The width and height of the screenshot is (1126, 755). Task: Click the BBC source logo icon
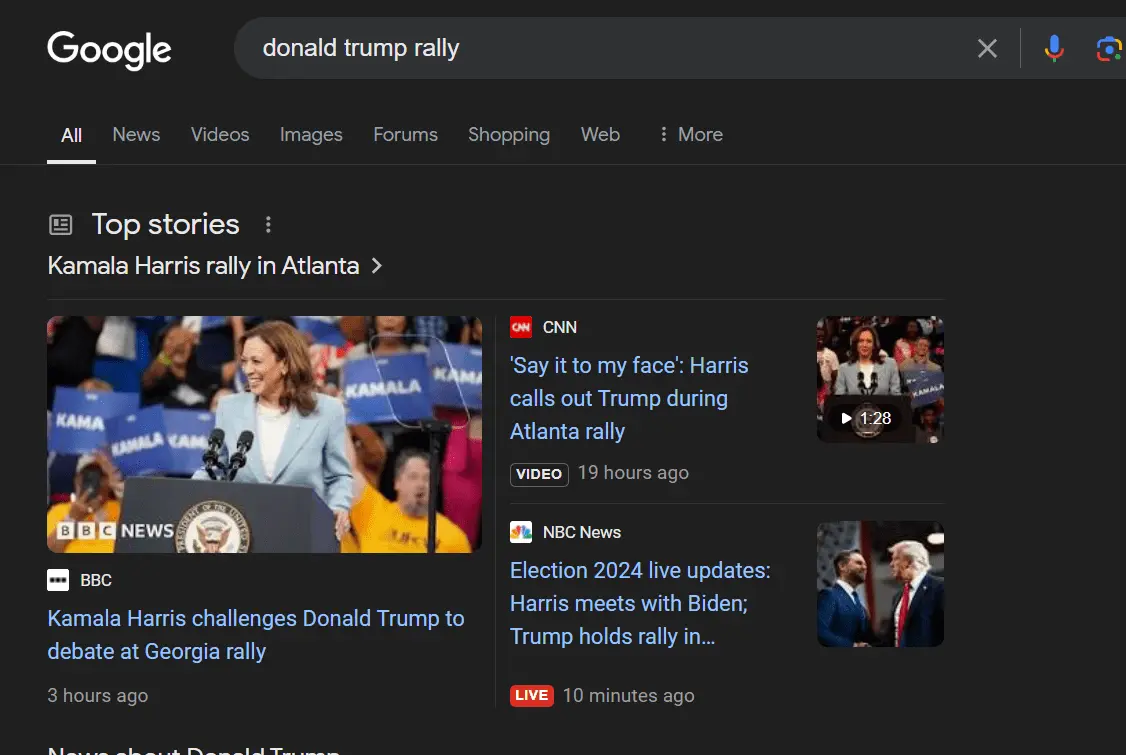[x=58, y=580]
